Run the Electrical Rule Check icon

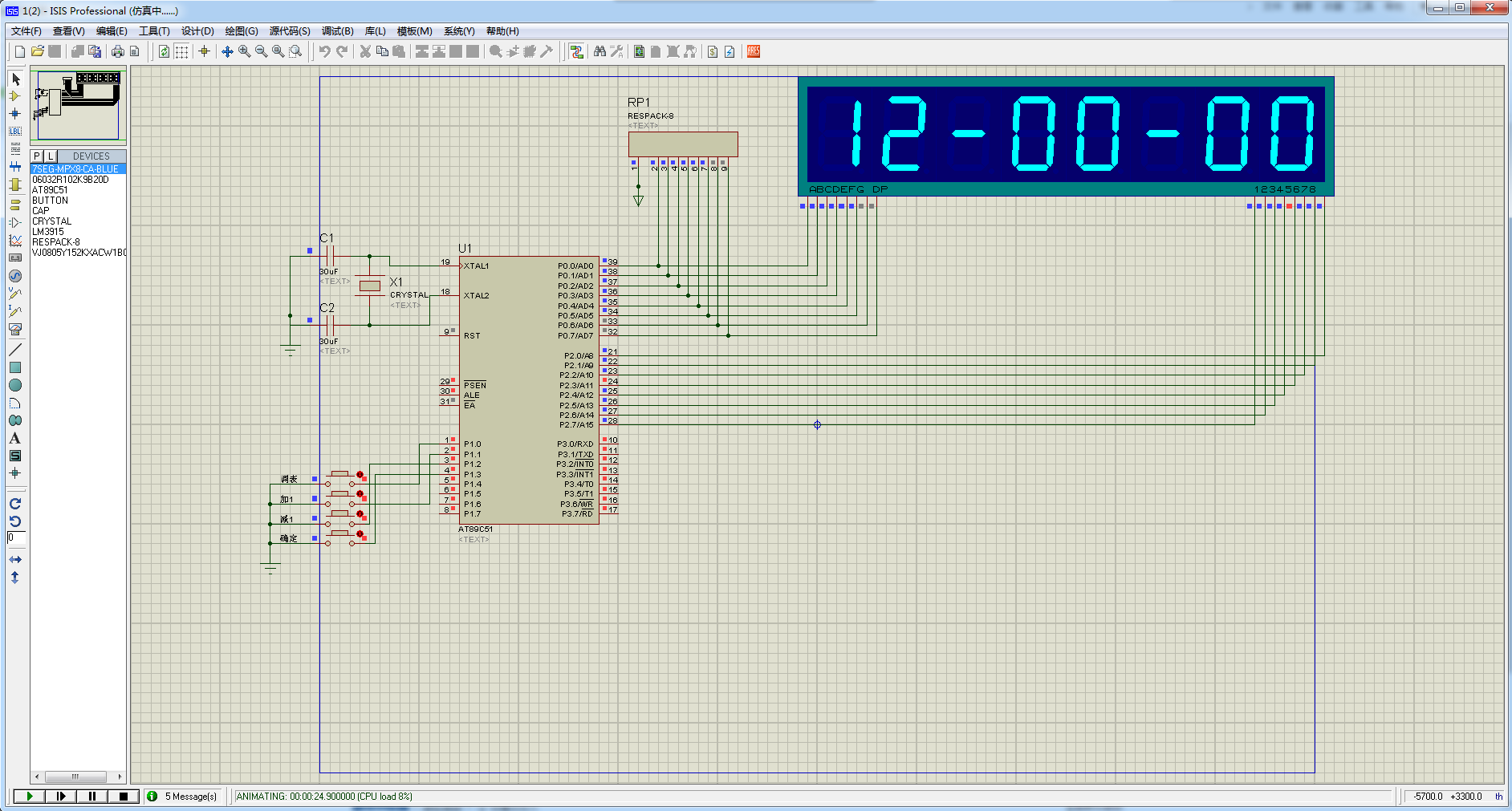[x=730, y=51]
